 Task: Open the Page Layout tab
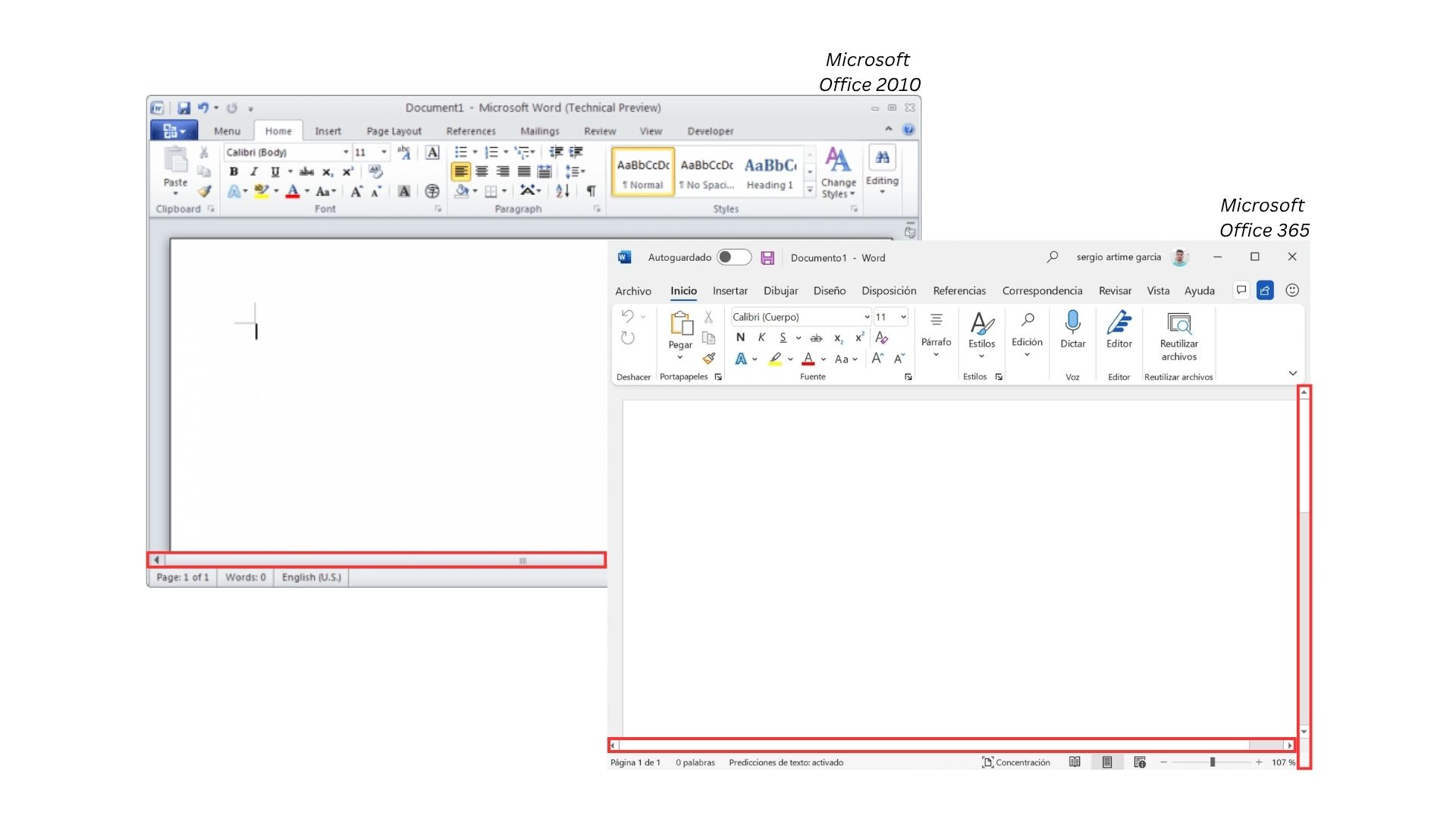point(394,131)
